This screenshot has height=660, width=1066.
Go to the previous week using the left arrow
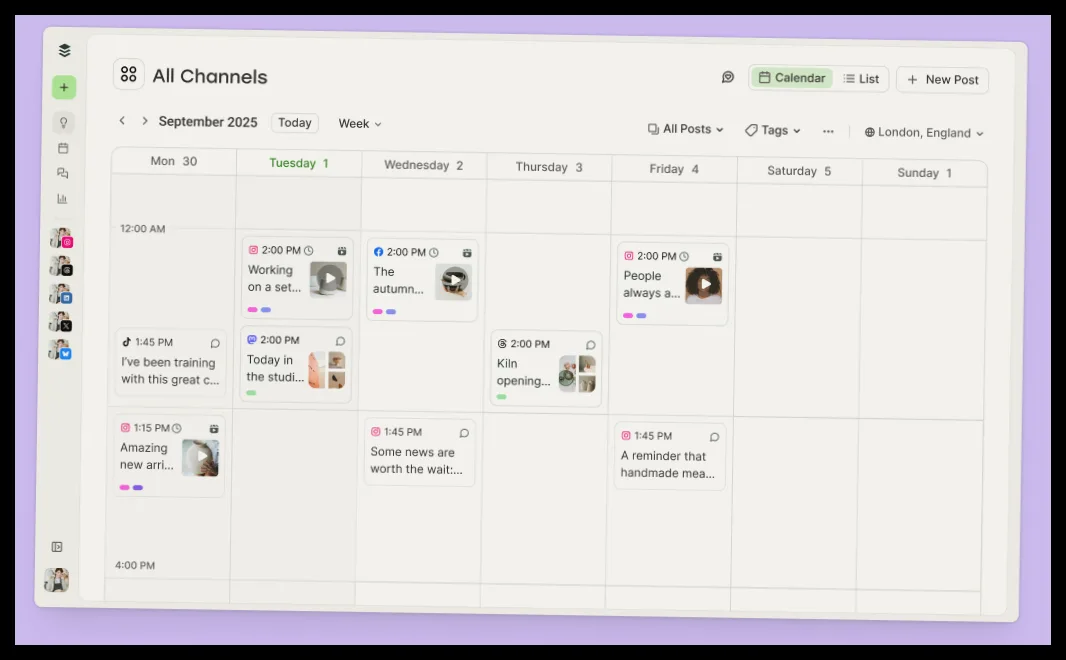coord(122,120)
